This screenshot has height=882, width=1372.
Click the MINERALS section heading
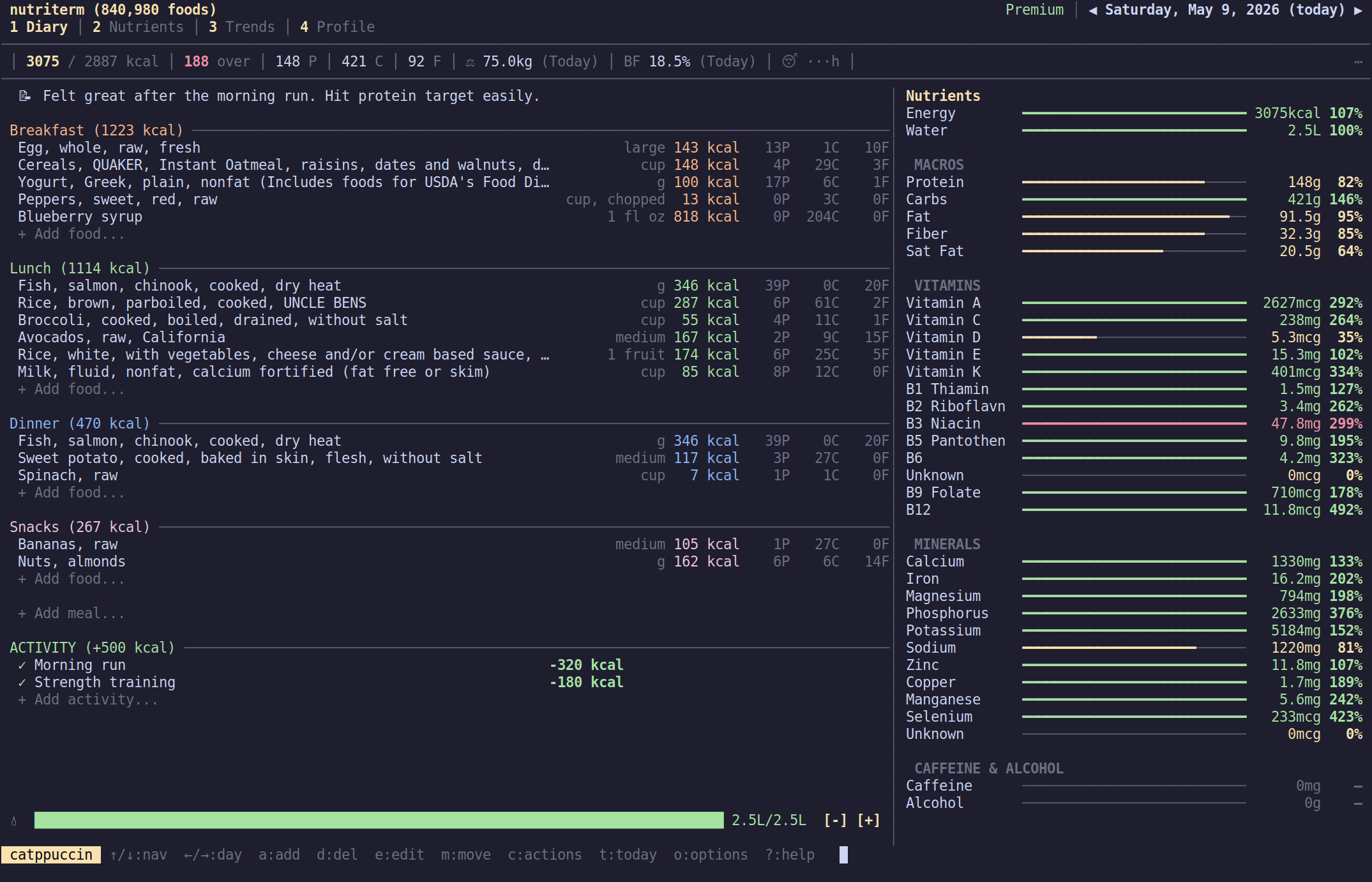947,545
